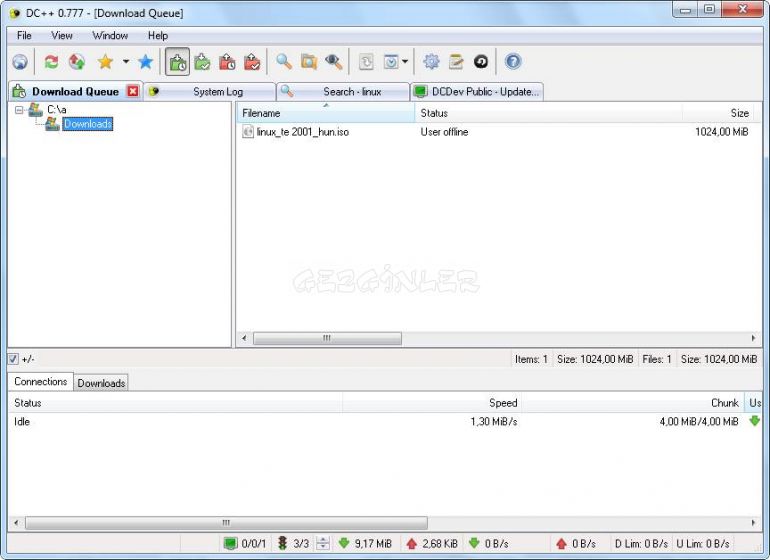The image size is (770, 560).
Task: Open the View menu
Action: click(x=62, y=35)
